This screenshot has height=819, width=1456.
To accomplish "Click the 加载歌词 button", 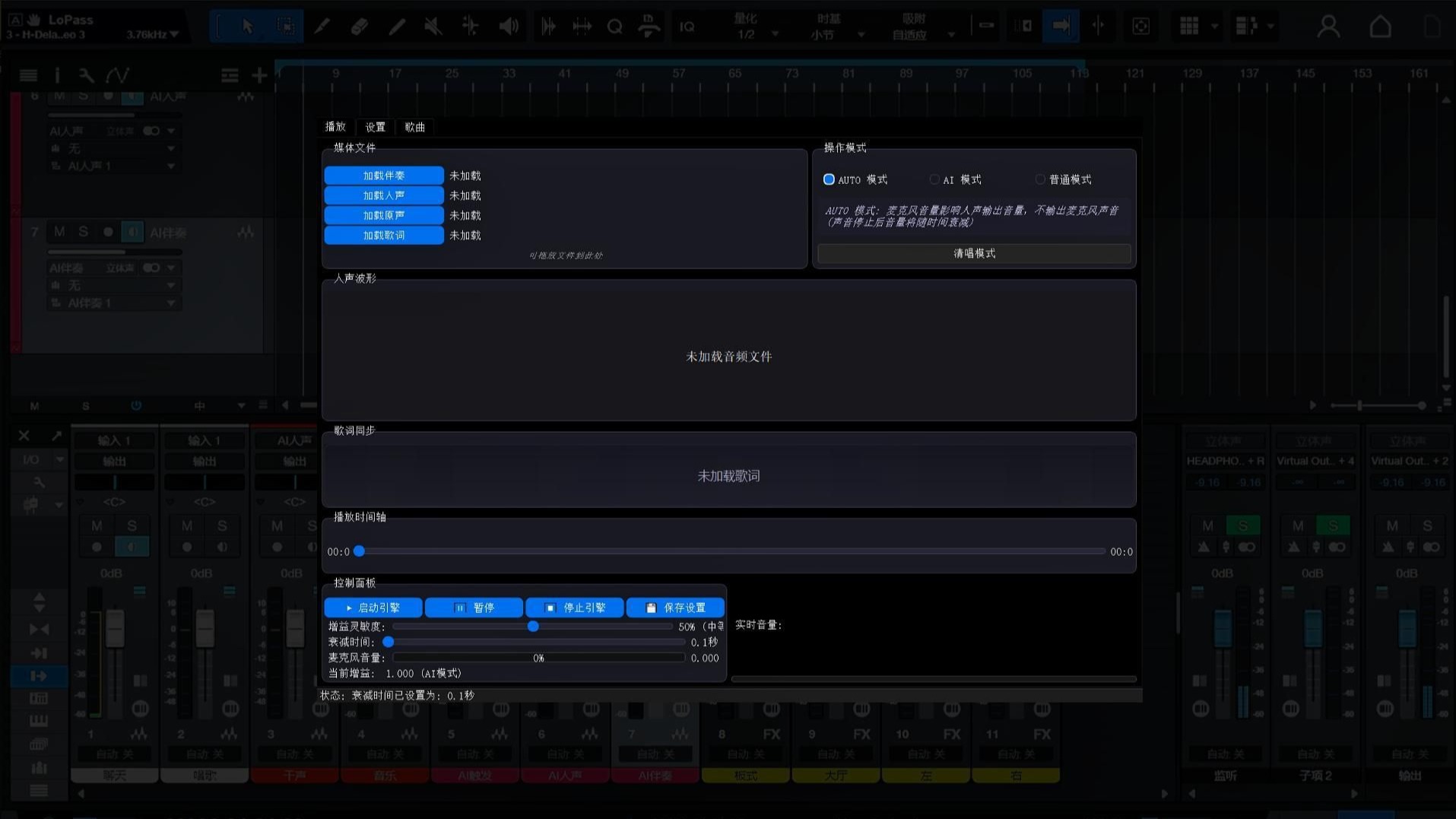I will pyautogui.click(x=384, y=236).
